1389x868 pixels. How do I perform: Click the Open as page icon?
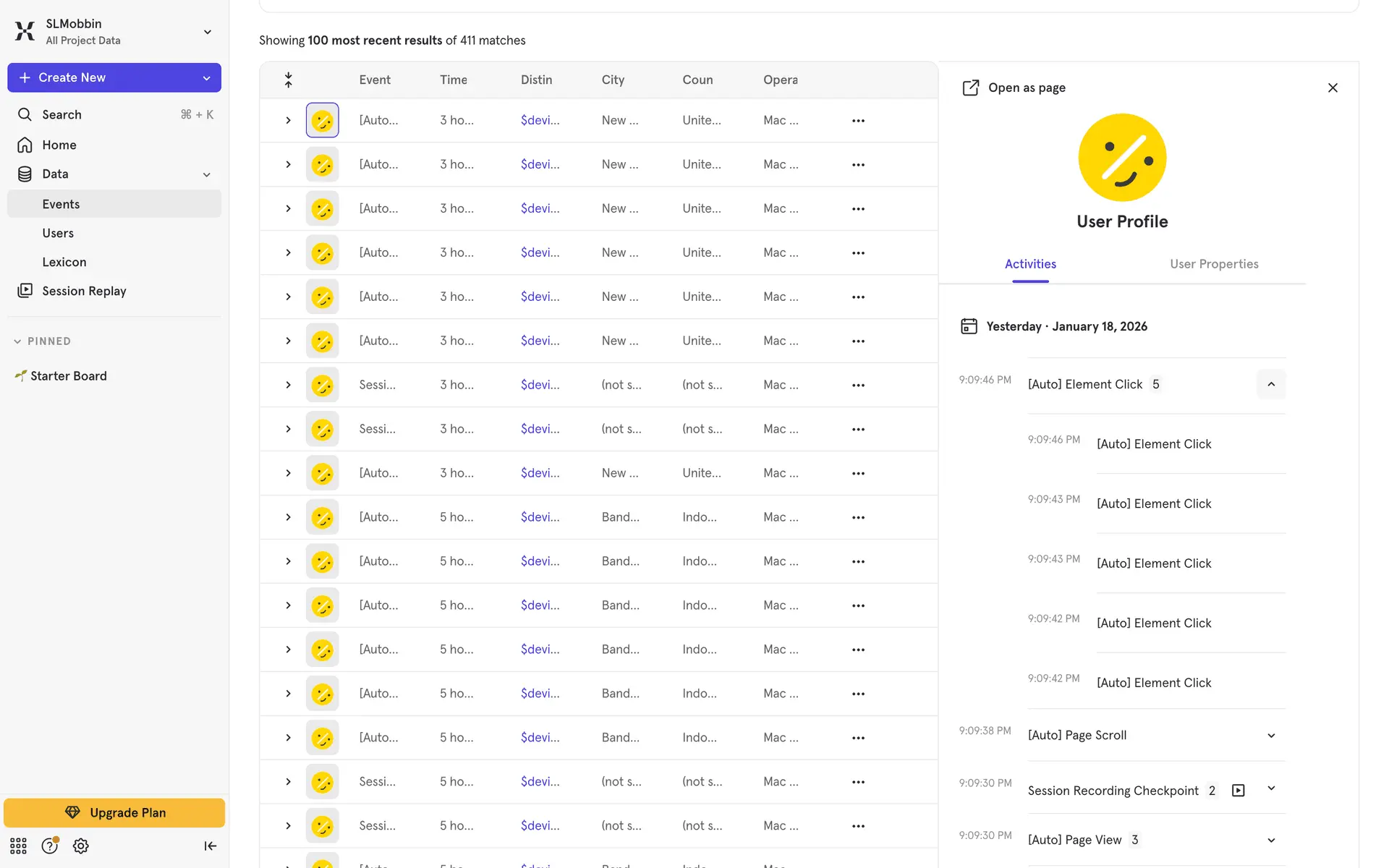coord(970,88)
